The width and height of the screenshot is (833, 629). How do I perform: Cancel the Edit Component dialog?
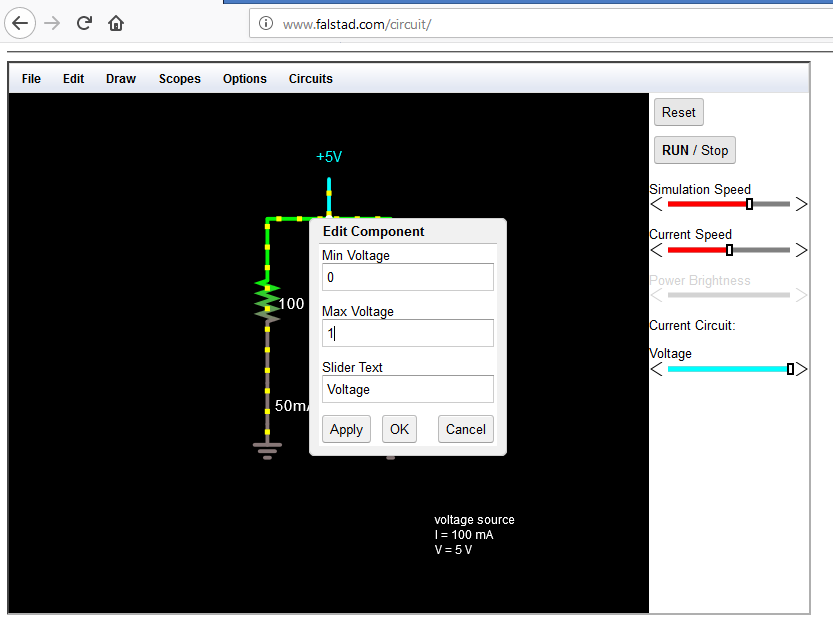tap(465, 429)
